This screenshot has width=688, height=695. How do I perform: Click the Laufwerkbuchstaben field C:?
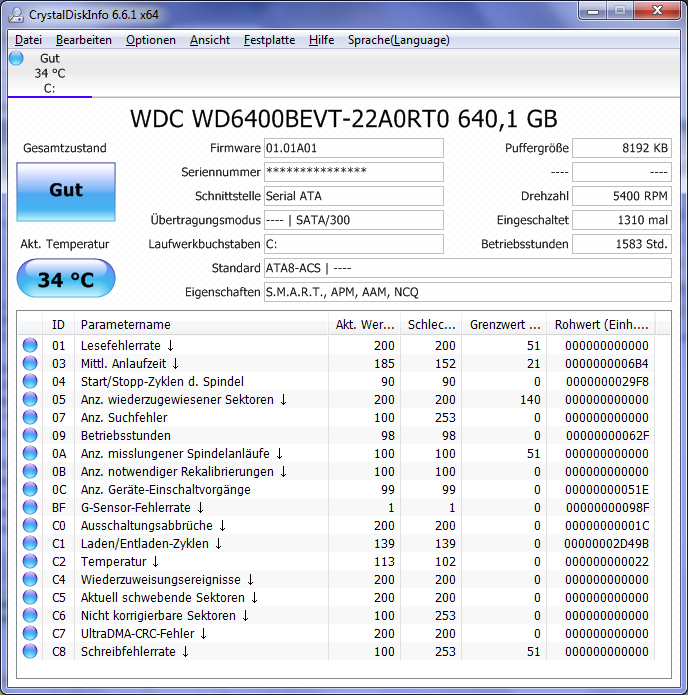pos(354,244)
